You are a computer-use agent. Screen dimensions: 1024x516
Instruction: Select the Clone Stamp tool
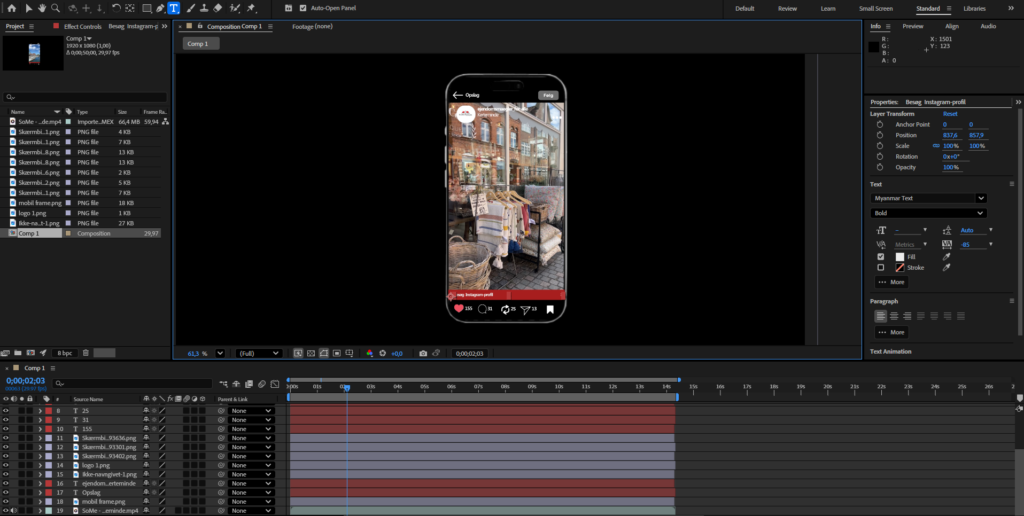coord(204,8)
